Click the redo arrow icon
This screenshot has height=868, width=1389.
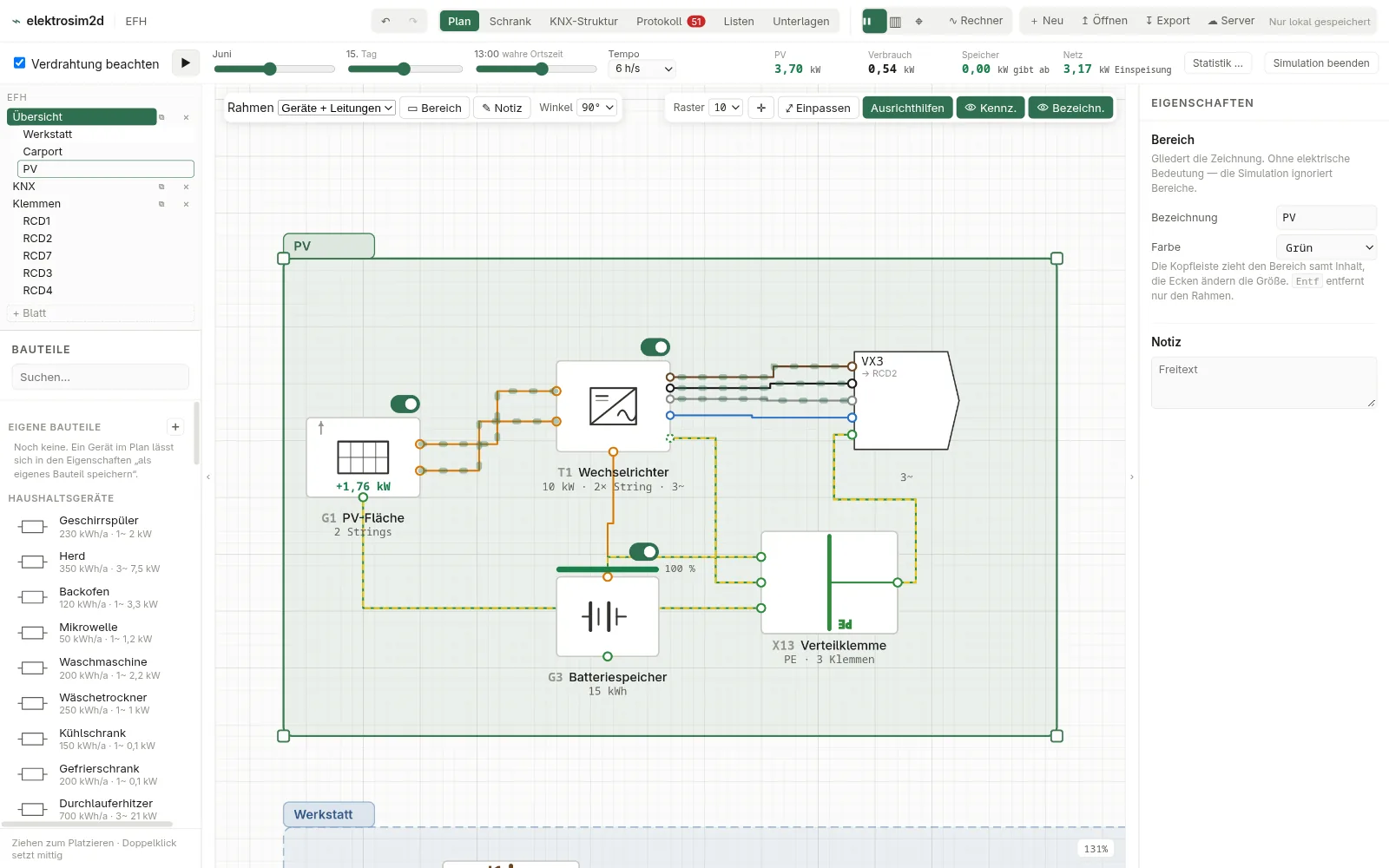click(413, 21)
